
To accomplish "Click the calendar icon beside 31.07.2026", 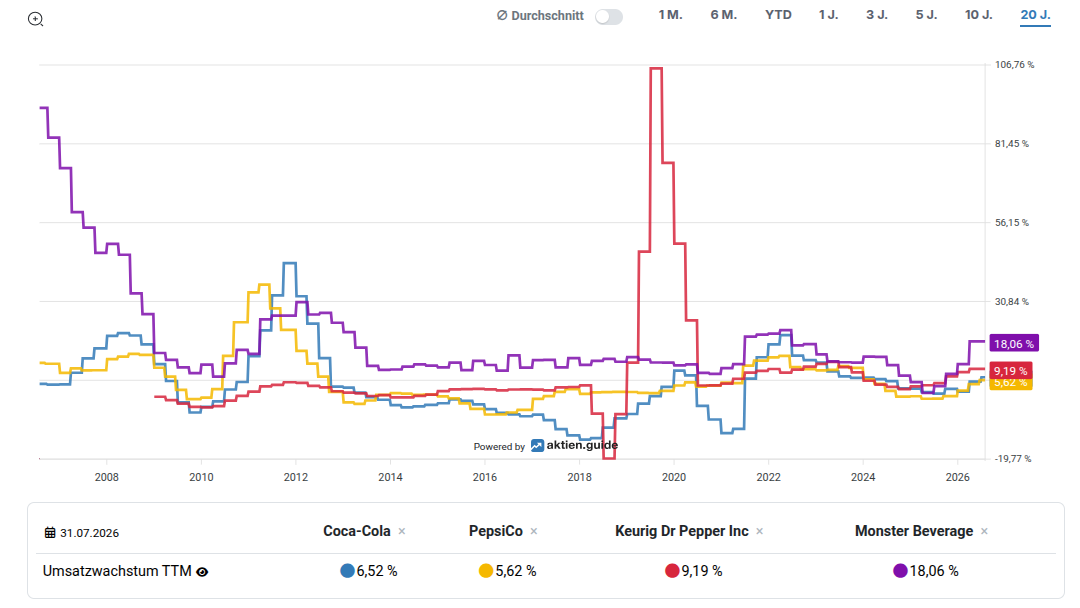I will coord(50,533).
